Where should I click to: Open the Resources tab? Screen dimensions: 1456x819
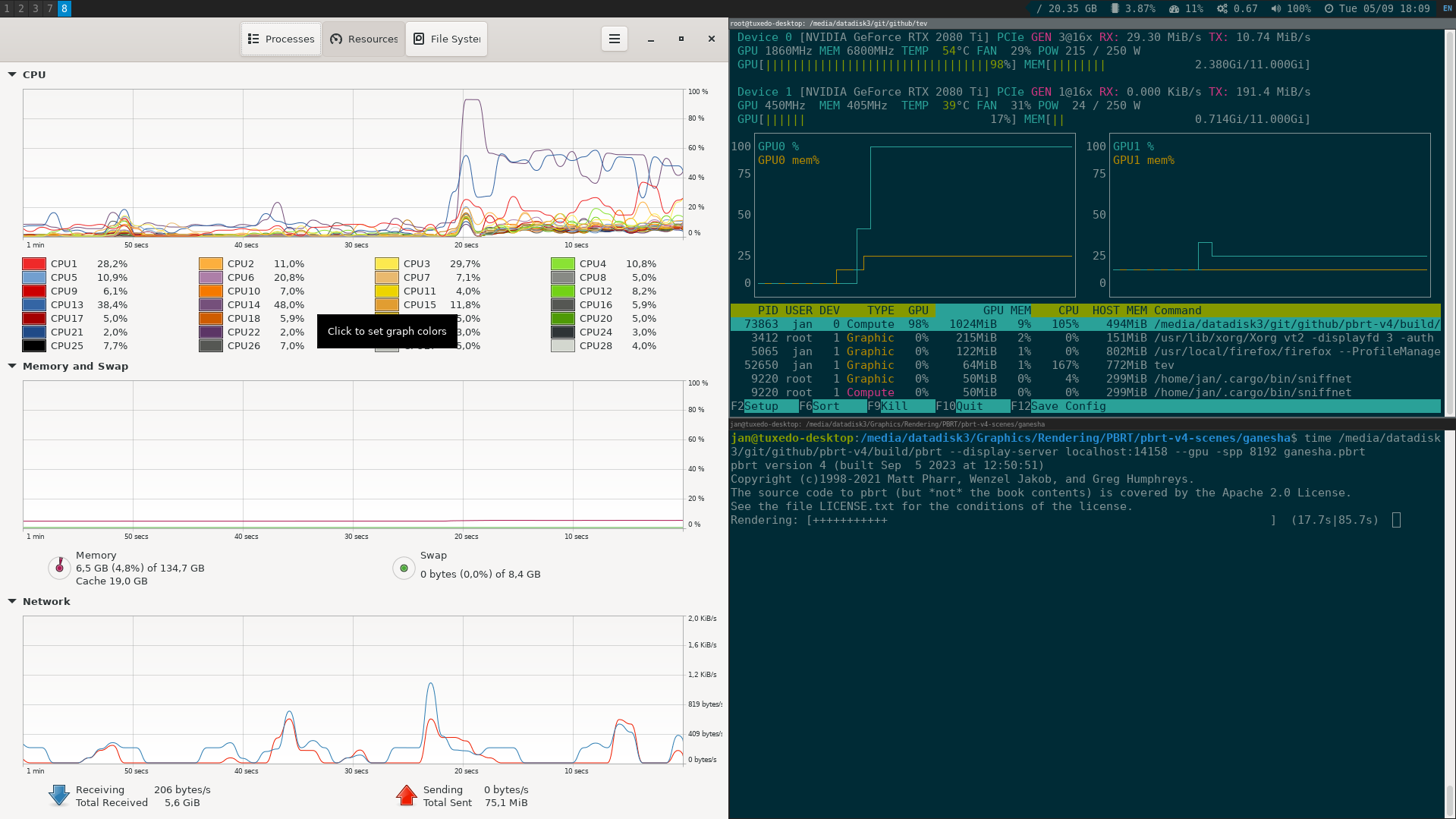[x=364, y=39]
